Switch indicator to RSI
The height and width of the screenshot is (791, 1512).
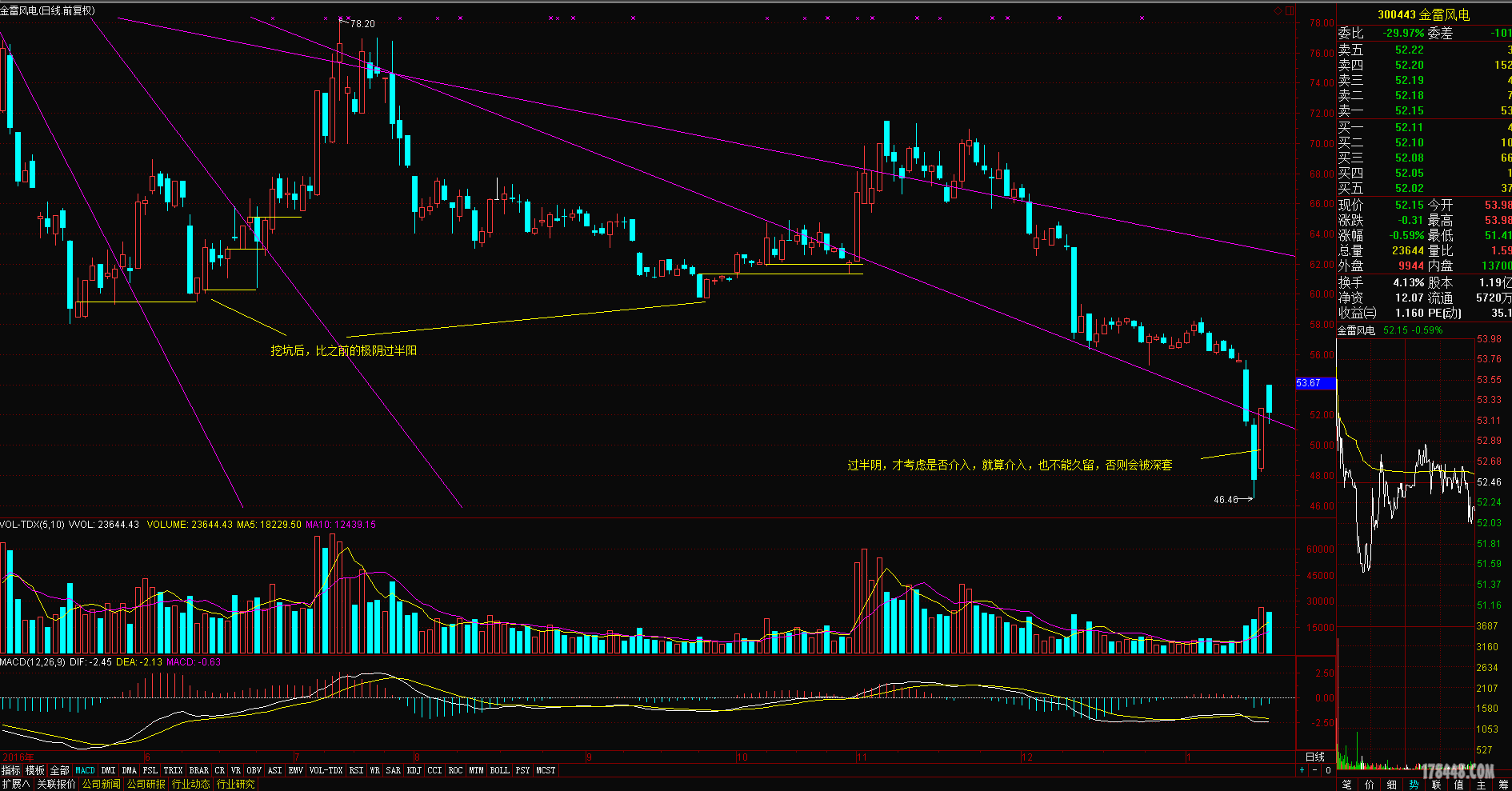click(x=356, y=770)
